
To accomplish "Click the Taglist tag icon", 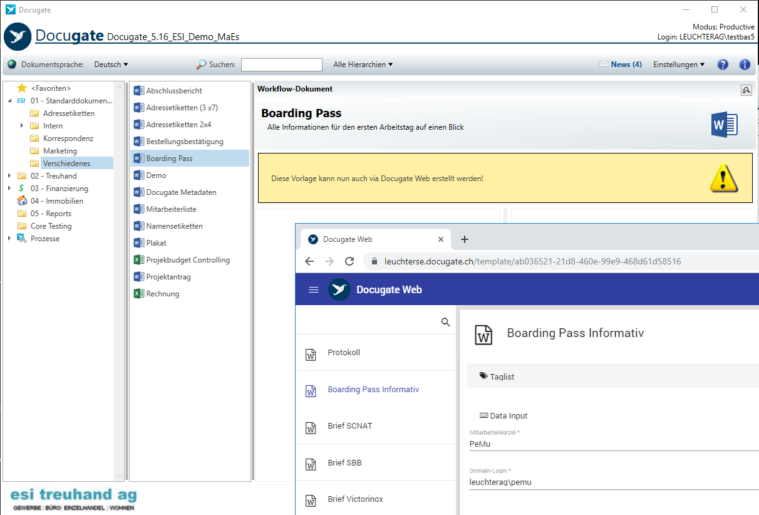I will (483, 376).
